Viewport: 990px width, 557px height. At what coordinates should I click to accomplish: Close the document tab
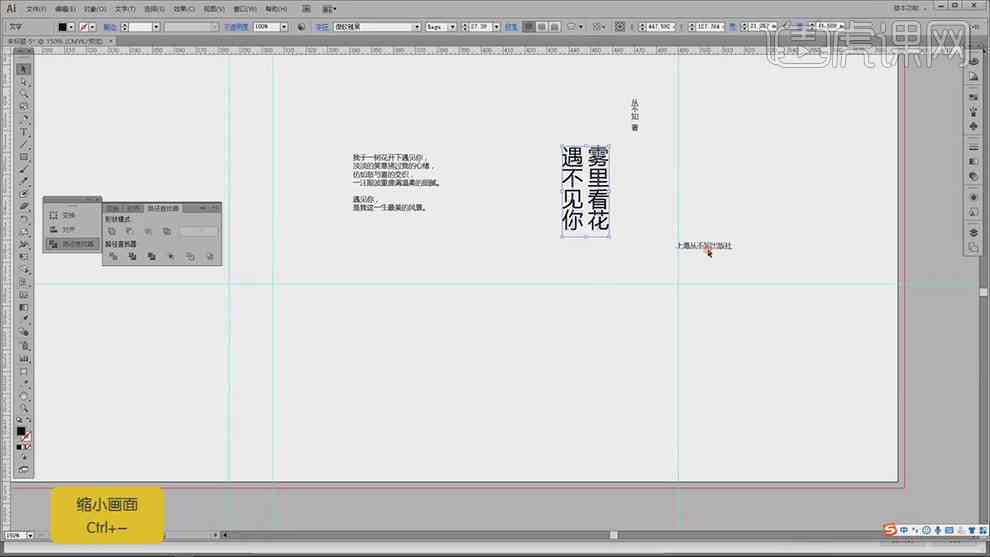tap(110, 41)
